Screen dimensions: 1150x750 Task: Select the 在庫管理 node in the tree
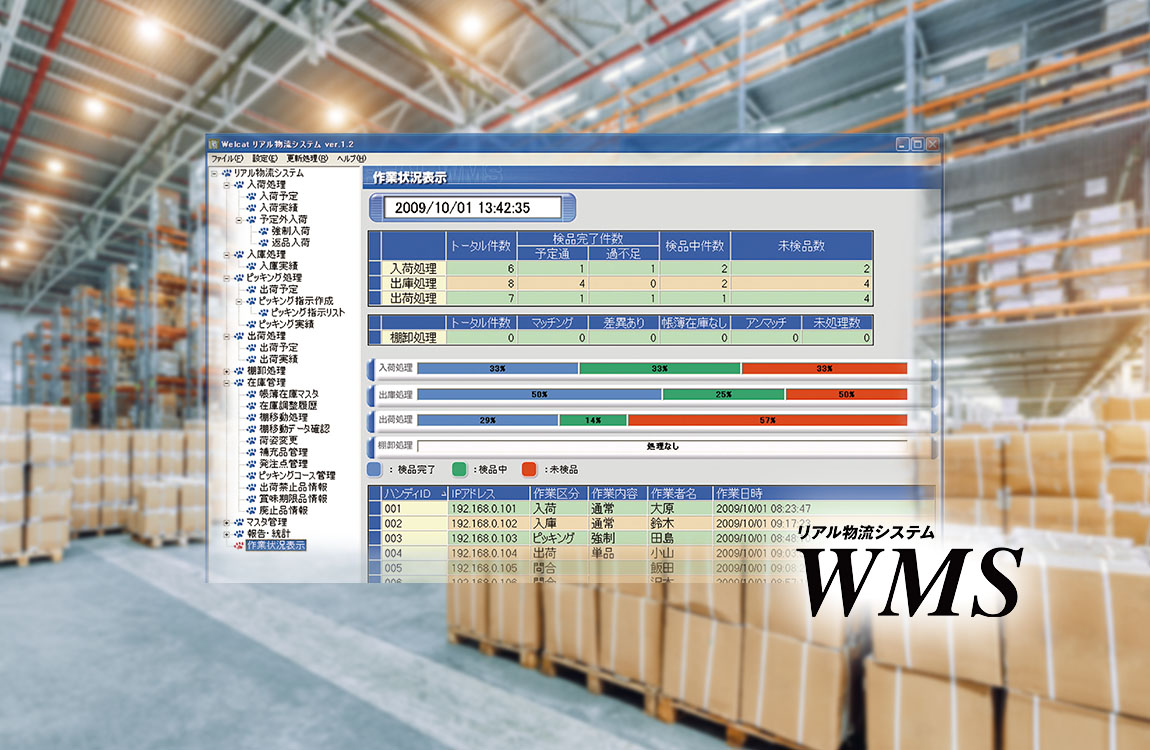tap(267, 383)
